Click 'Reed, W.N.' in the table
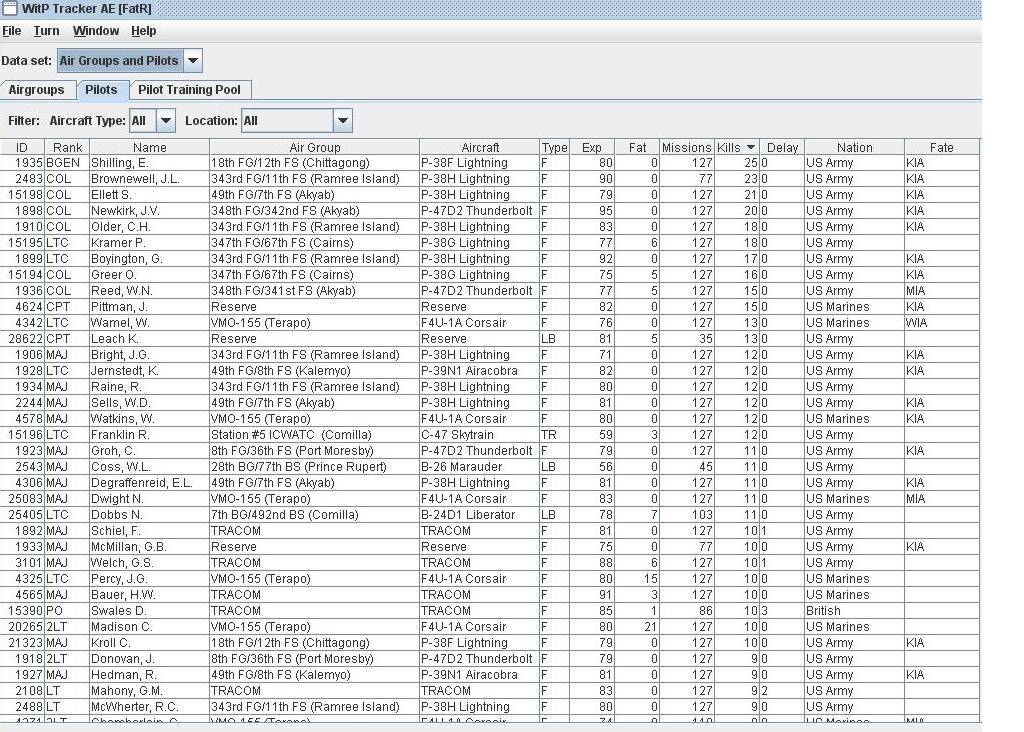This screenshot has height=732, width=1024. [150, 291]
